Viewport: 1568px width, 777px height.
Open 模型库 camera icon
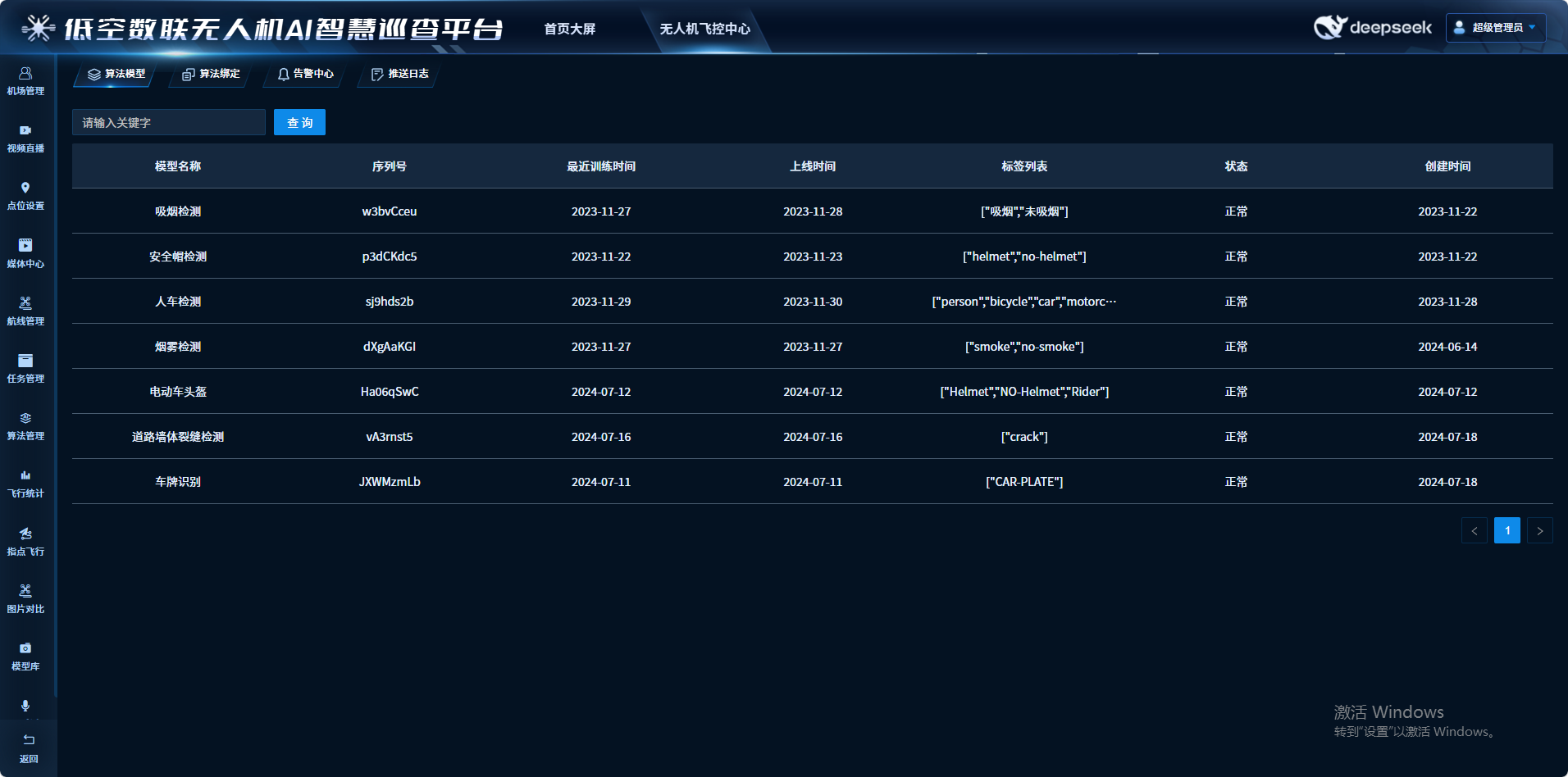tap(25, 648)
